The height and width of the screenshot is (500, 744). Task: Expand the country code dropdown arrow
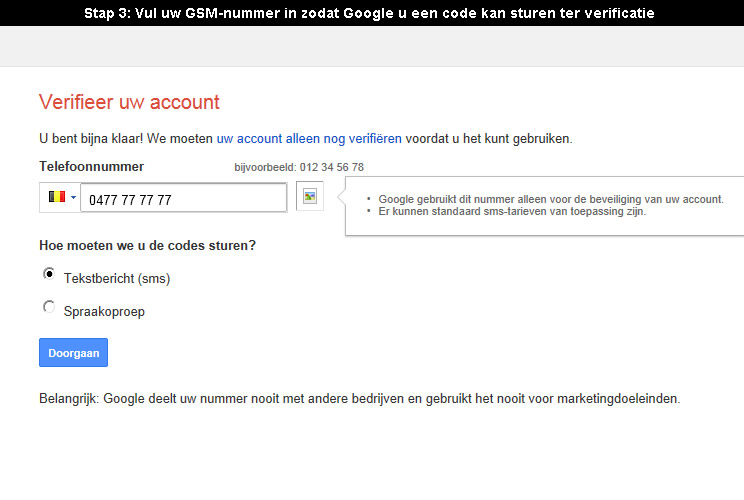[74, 197]
